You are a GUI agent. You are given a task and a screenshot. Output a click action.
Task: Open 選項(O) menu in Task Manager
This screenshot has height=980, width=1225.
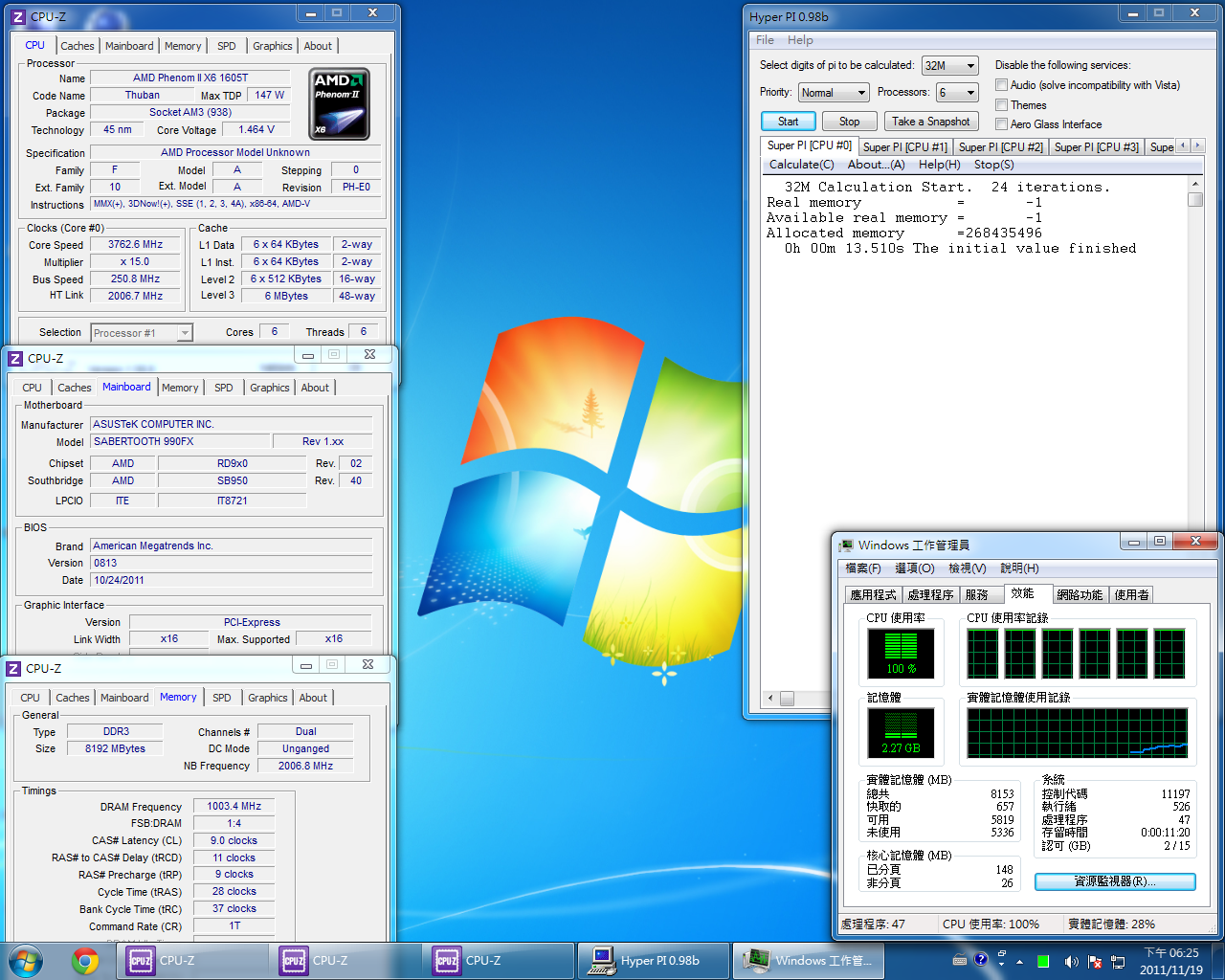click(915, 568)
